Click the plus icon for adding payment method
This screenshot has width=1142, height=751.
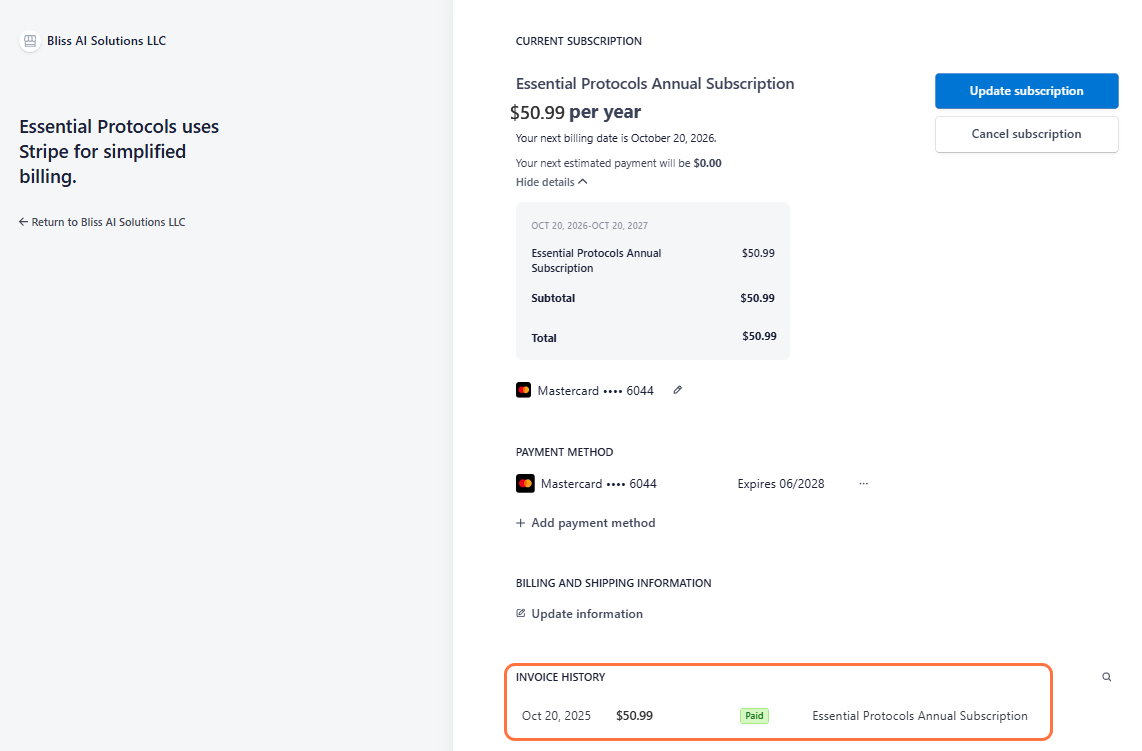pos(520,523)
